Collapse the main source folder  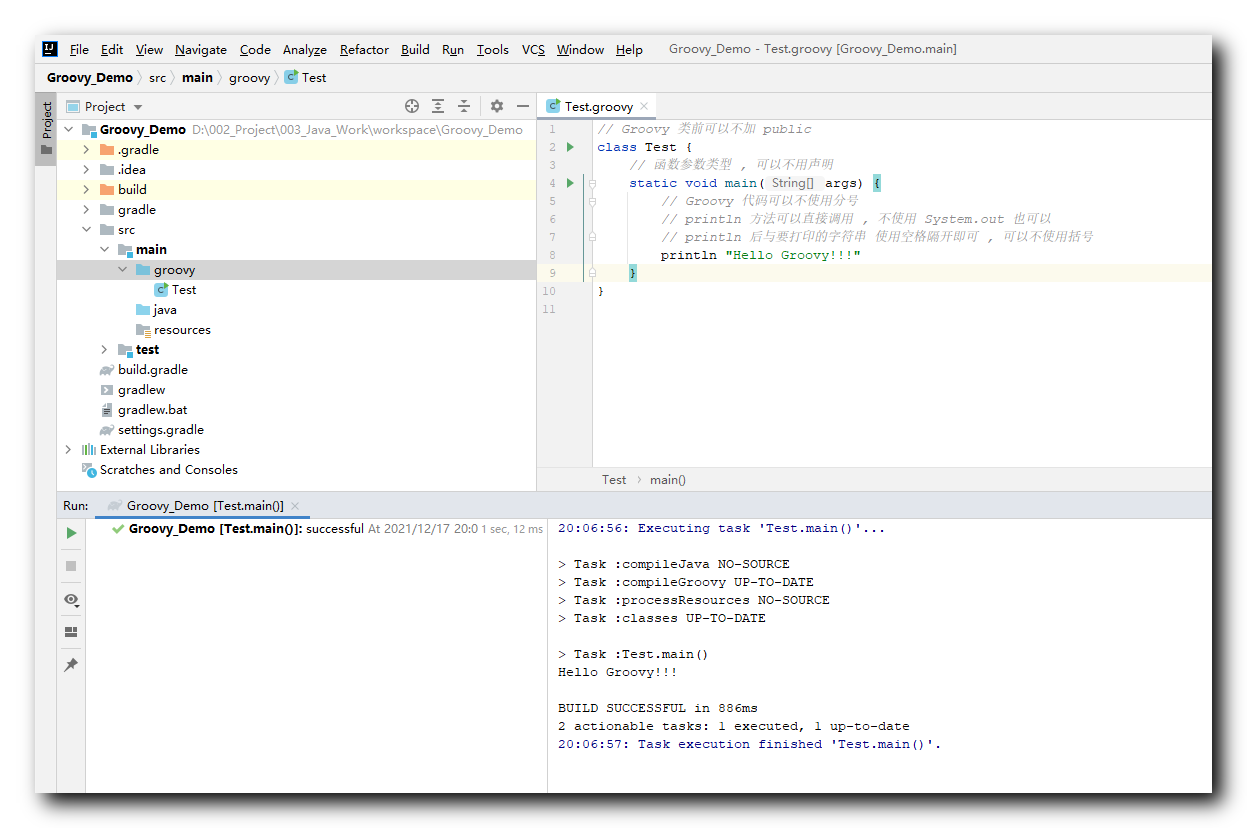[x=104, y=250]
